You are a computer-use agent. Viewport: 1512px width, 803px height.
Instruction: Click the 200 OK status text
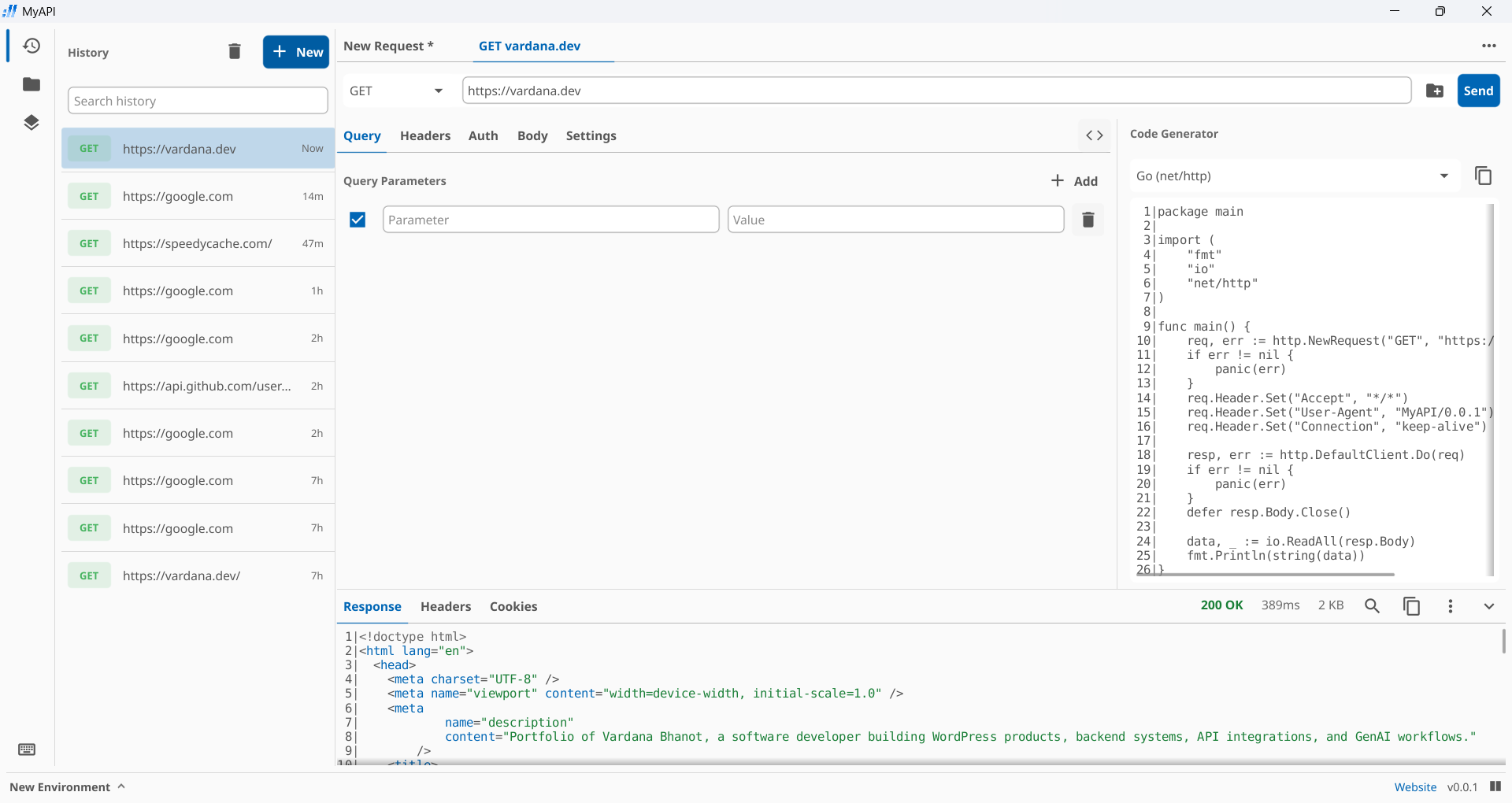pyautogui.click(x=1221, y=605)
